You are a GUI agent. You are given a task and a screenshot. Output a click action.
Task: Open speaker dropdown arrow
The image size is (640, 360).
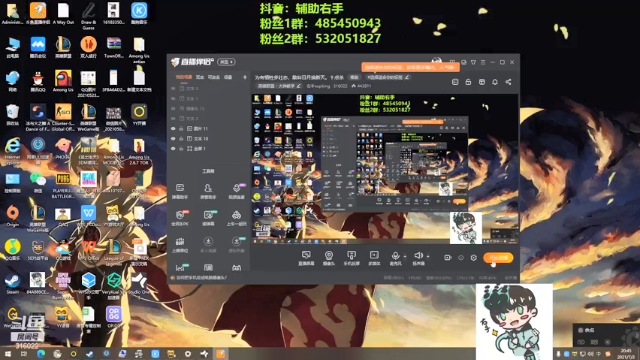[428, 257]
